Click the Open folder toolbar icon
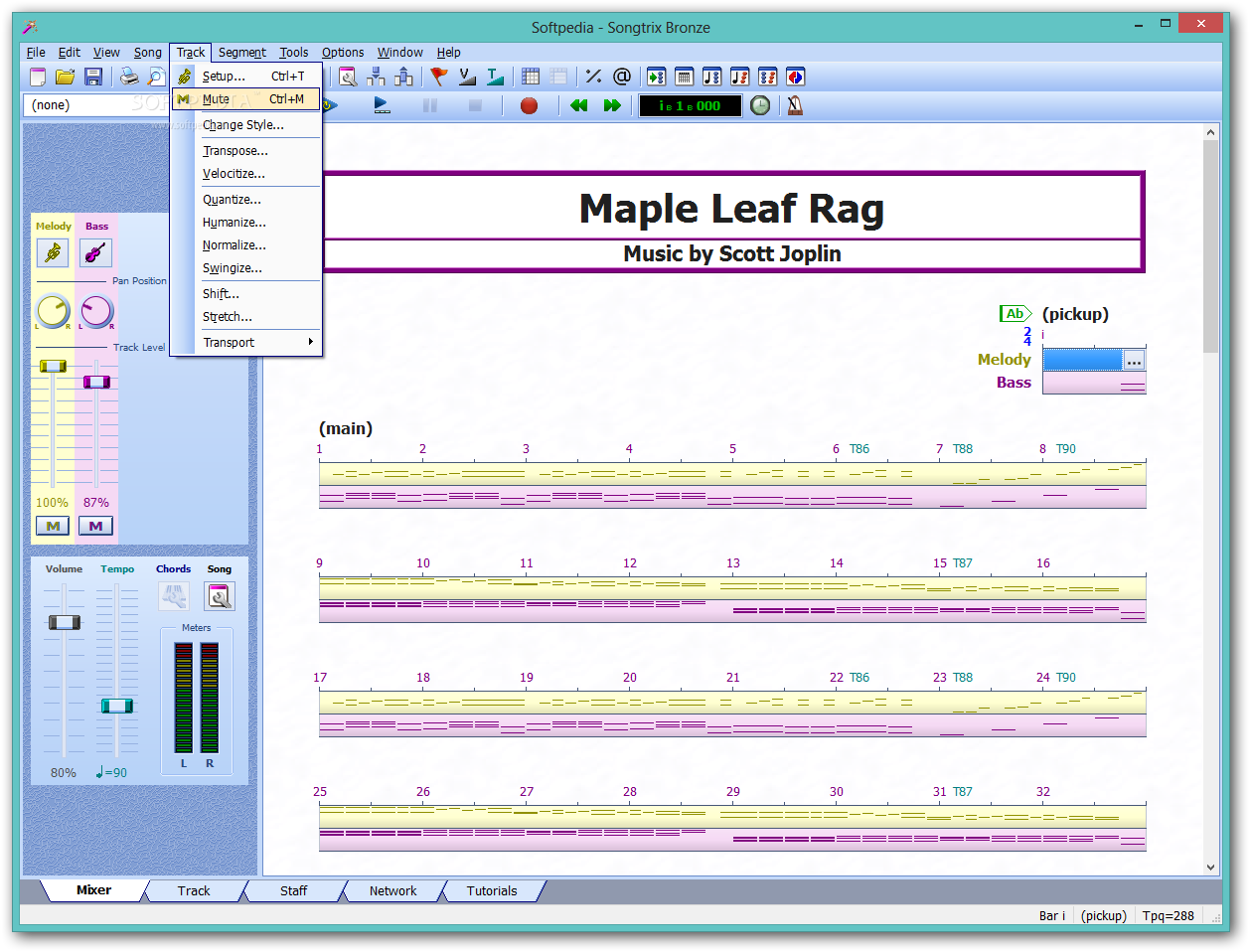Viewport: 1250px width, 952px height. click(66, 77)
